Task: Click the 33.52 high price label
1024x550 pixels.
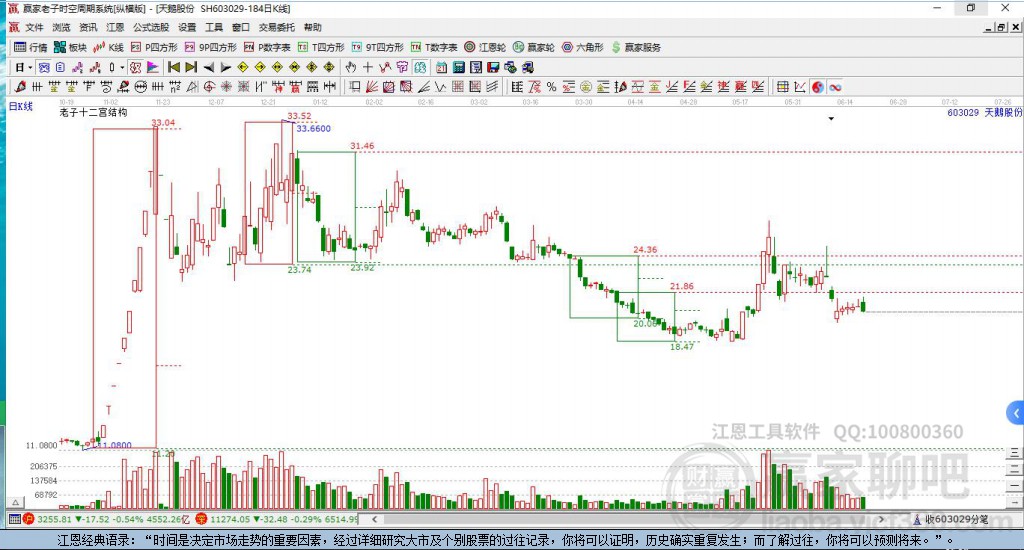Action: tap(299, 116)
